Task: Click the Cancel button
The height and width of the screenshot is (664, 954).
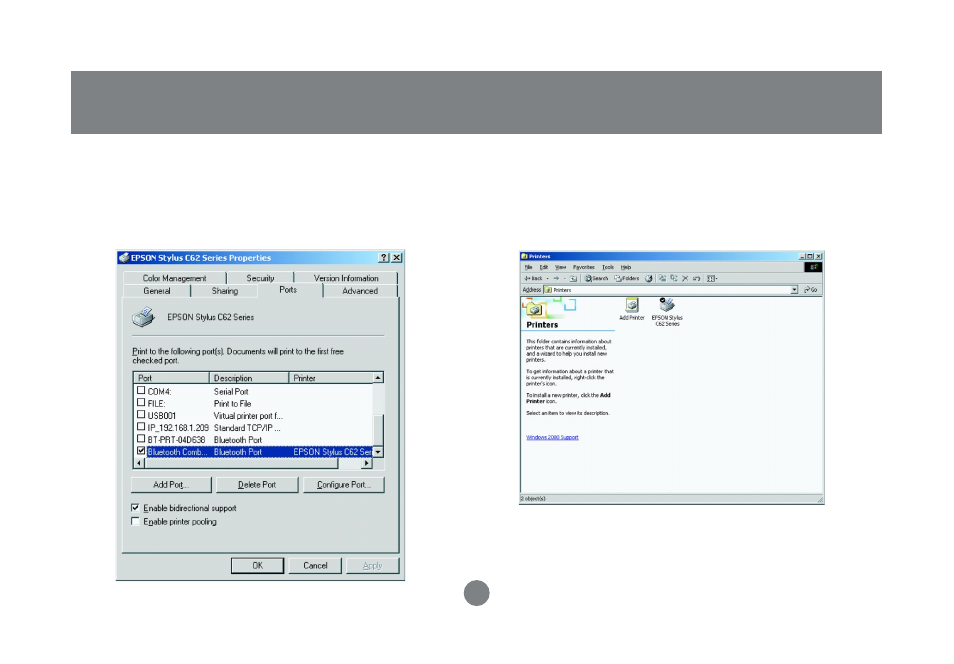Action: click(x=315, y=565)
